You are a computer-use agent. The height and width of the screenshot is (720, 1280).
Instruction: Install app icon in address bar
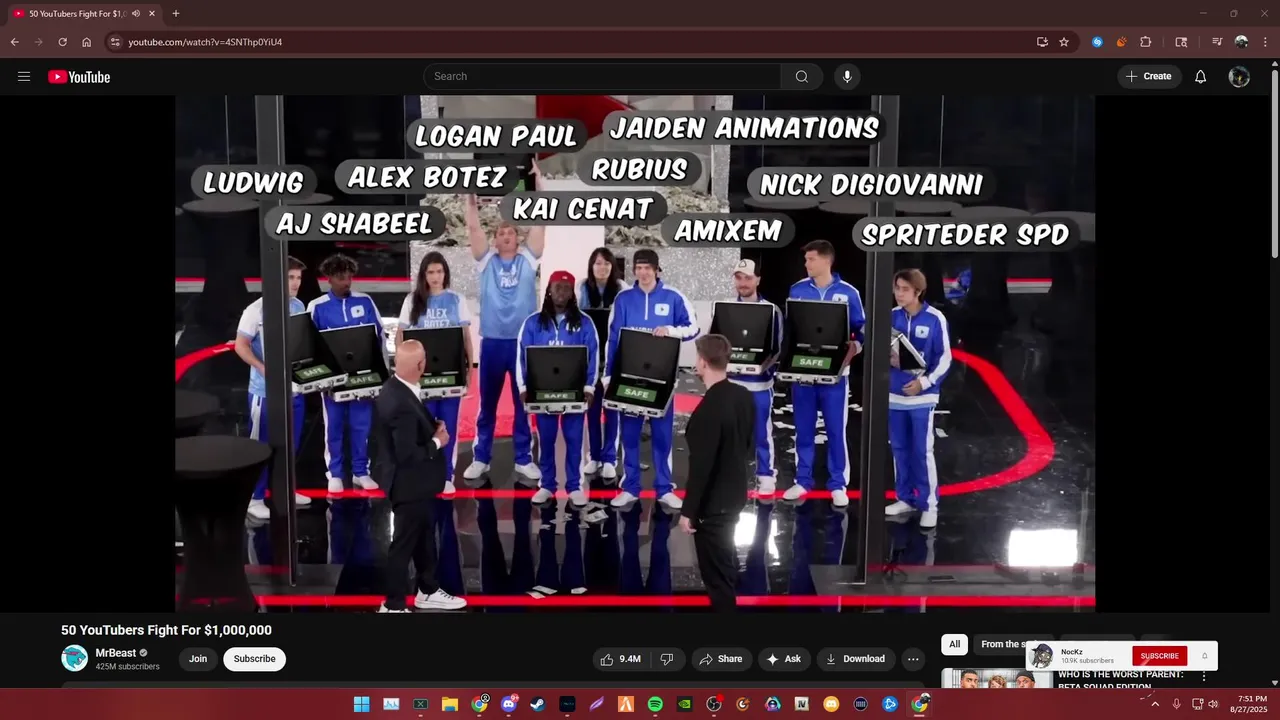click(1042, 42)
